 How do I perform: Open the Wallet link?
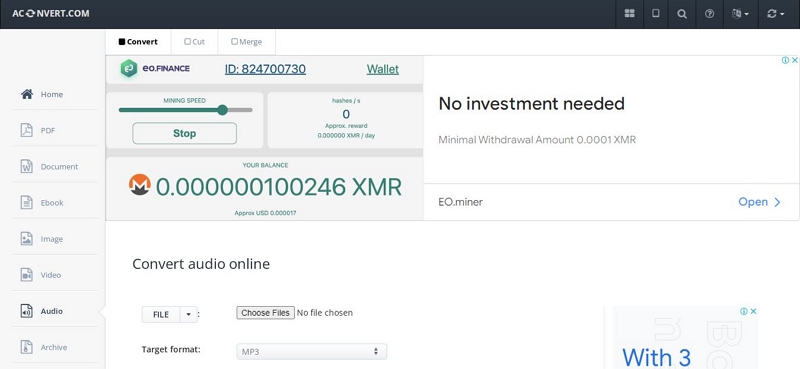[383, 69]
